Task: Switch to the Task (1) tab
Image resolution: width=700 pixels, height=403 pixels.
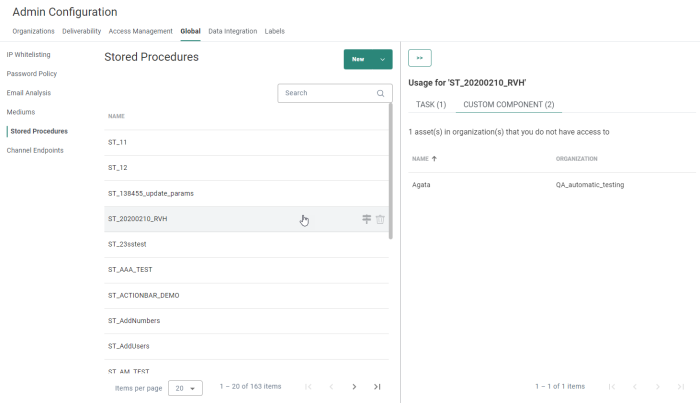Action: click(x=431, y=104)
